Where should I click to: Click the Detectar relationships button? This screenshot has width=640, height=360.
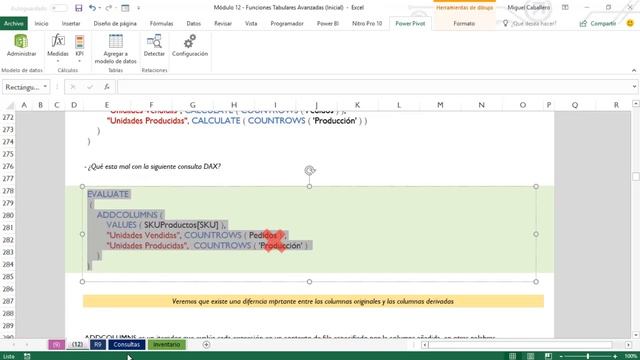(x=154, y=45)
